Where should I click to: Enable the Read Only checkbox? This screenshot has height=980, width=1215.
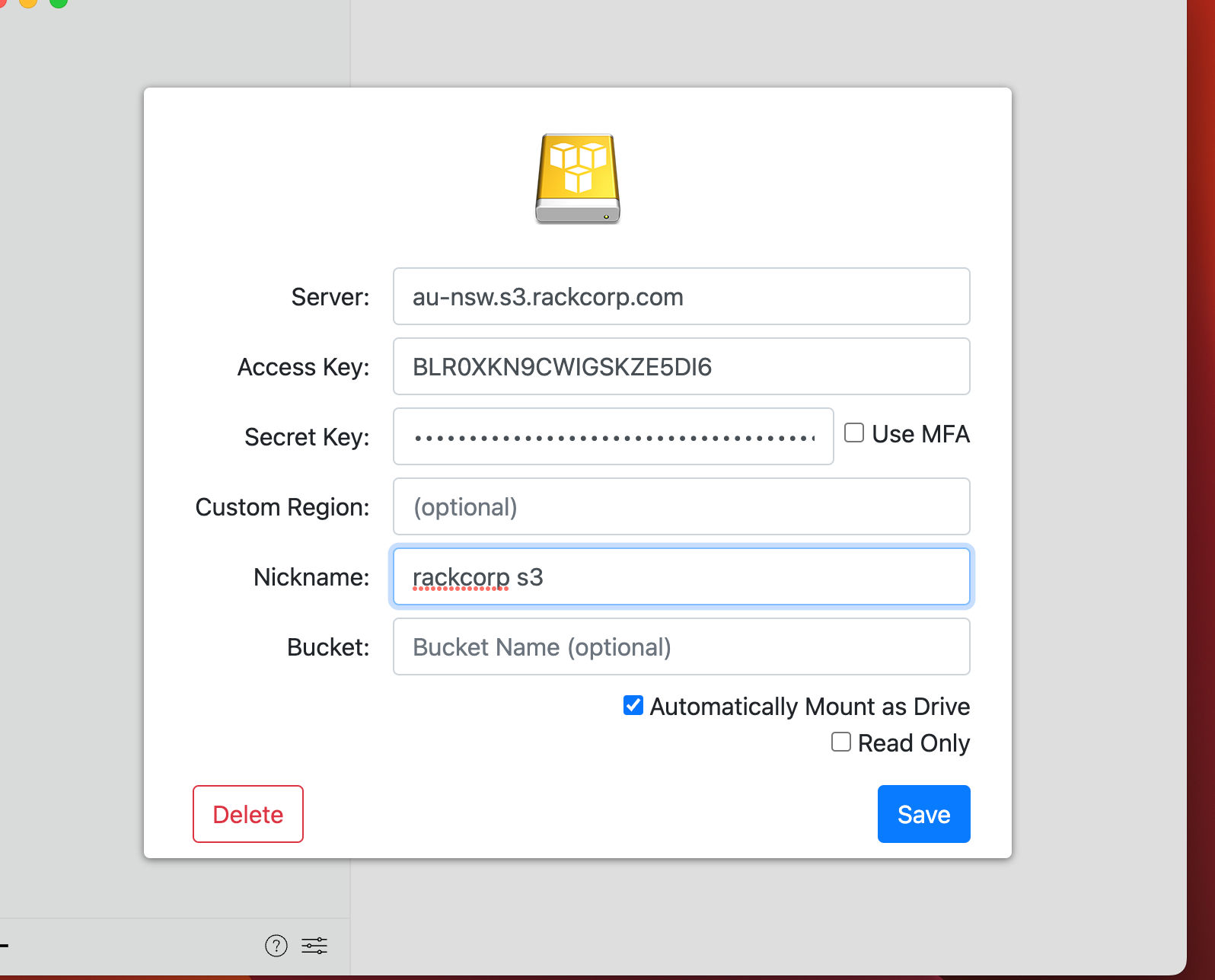pyautogui.click(x=841, y=742)
